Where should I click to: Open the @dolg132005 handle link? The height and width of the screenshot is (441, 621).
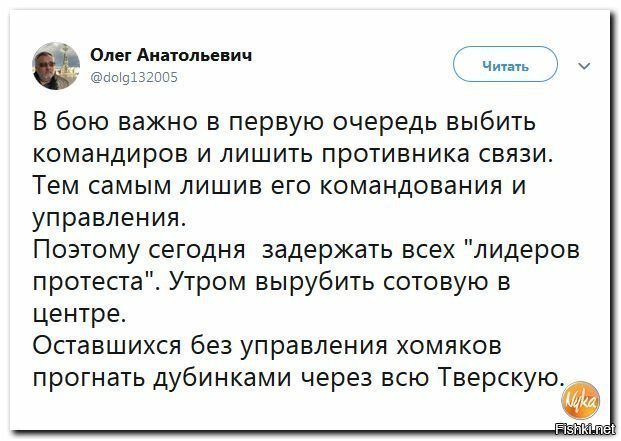134,77
